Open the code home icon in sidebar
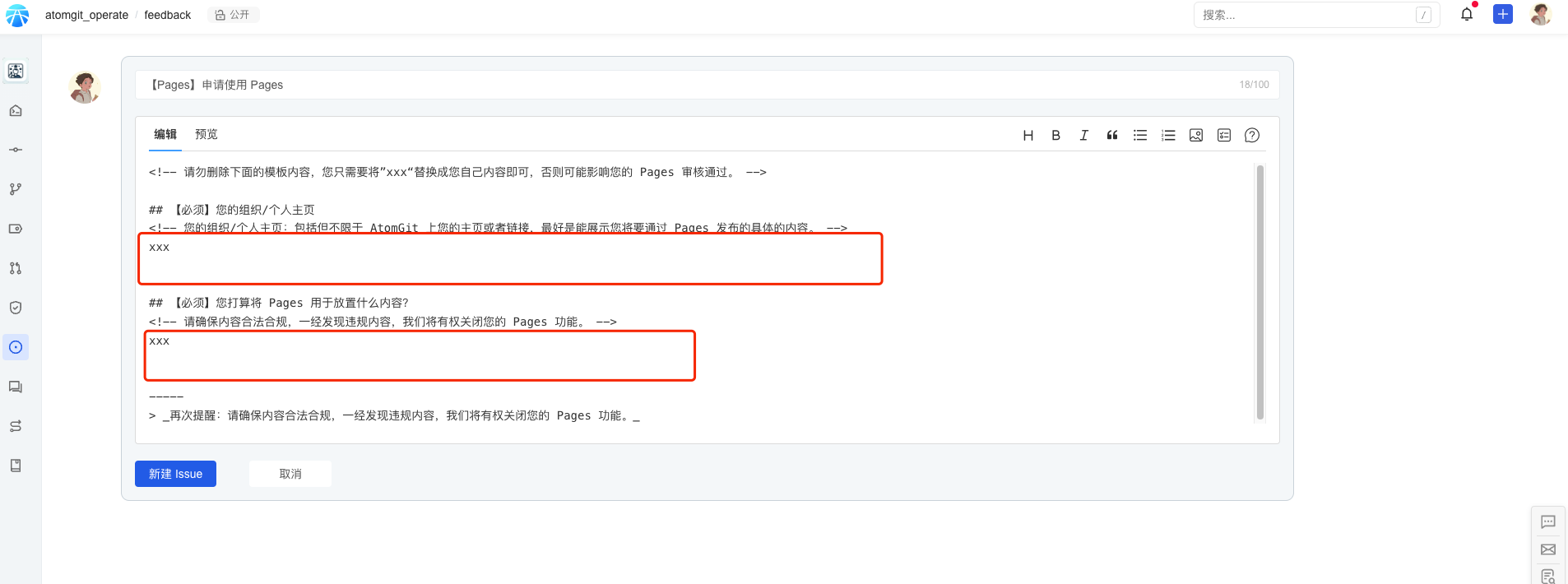 point(16,110)
